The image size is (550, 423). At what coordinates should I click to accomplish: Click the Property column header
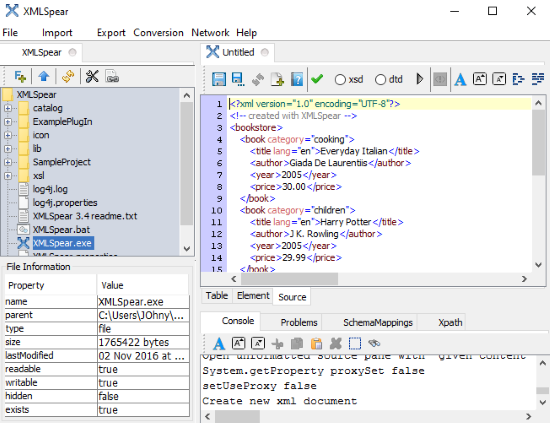pos(51,285)
